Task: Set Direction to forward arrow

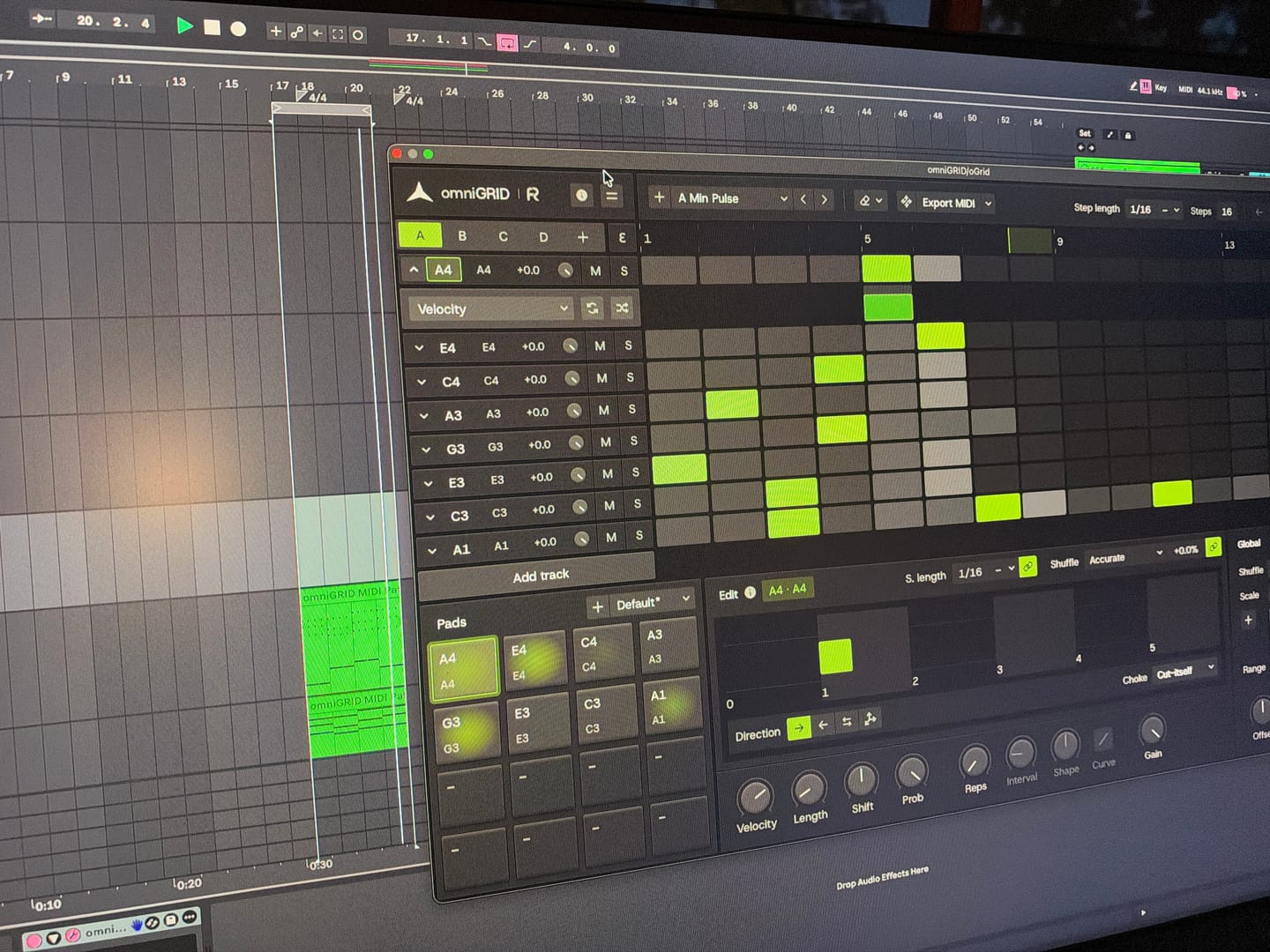Action: tap(799, 728)
